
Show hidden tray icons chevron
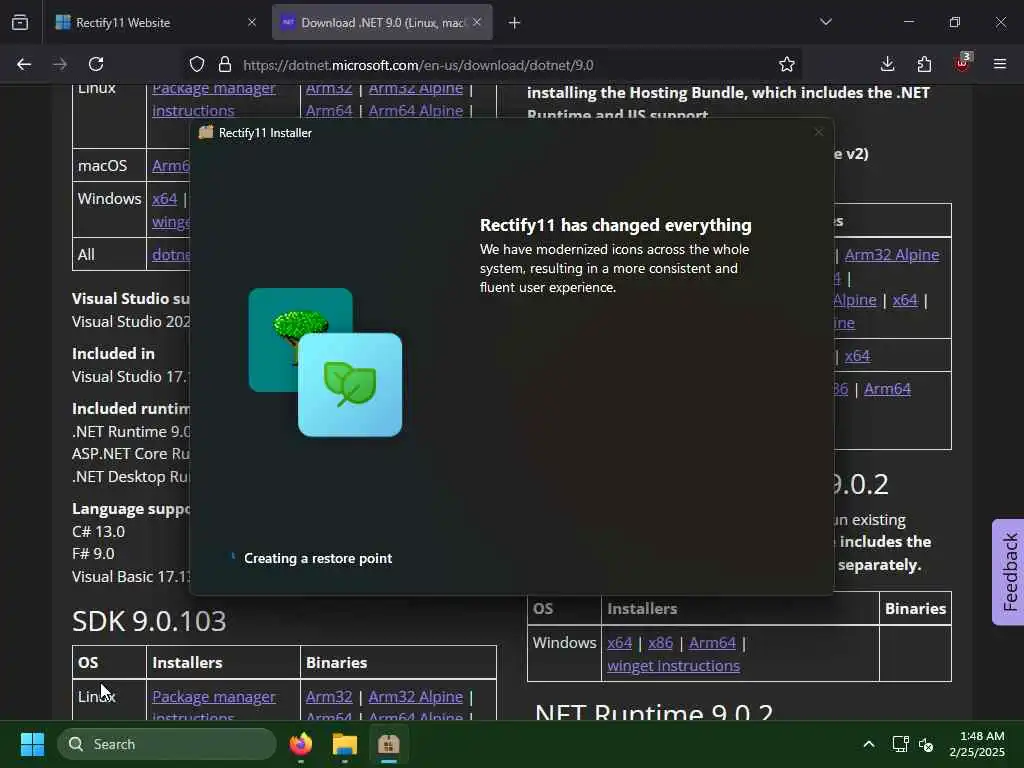click(x=869, y=744)
